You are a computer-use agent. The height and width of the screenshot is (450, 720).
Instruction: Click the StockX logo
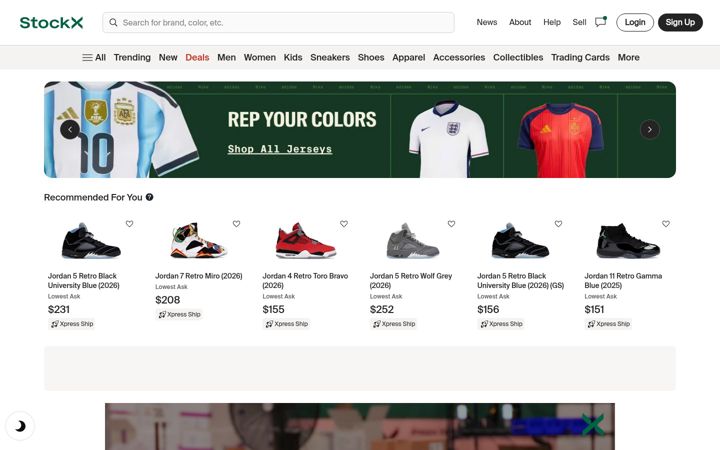click(x=51, y=22)
